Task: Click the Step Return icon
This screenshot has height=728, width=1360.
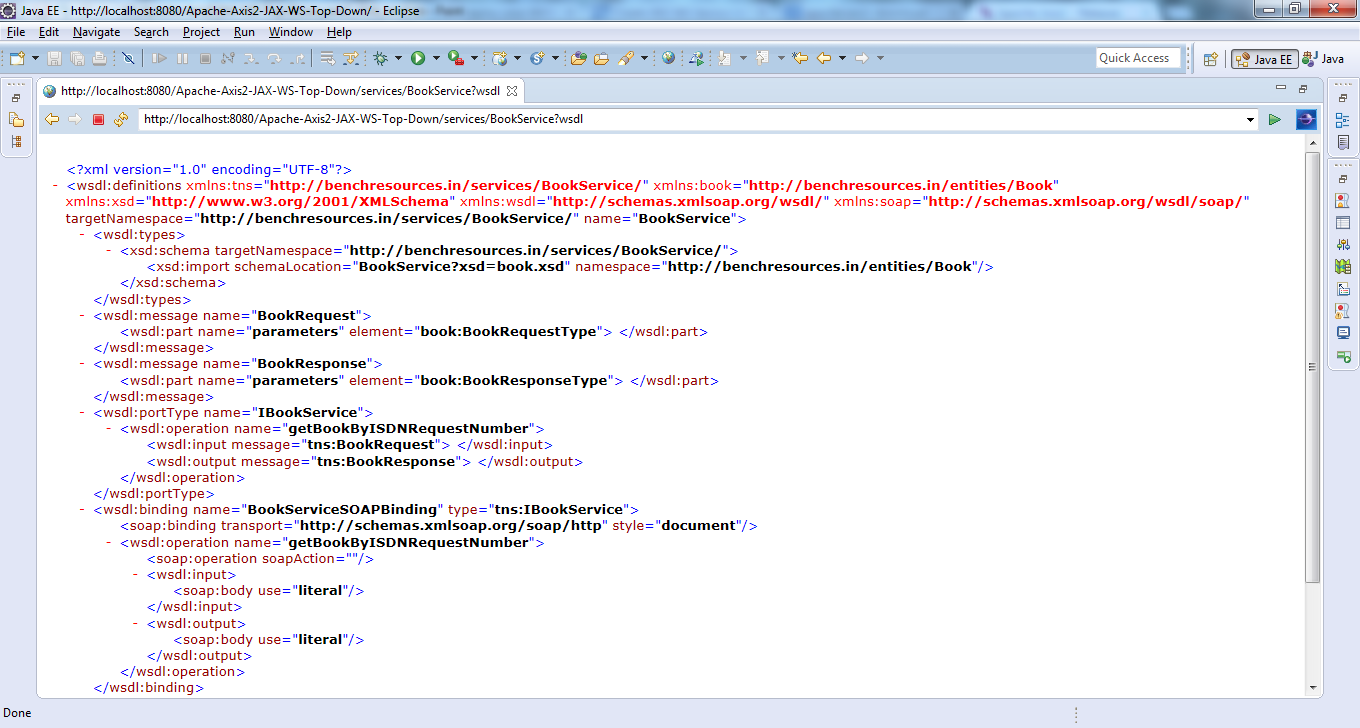Action: coord(297,58)
